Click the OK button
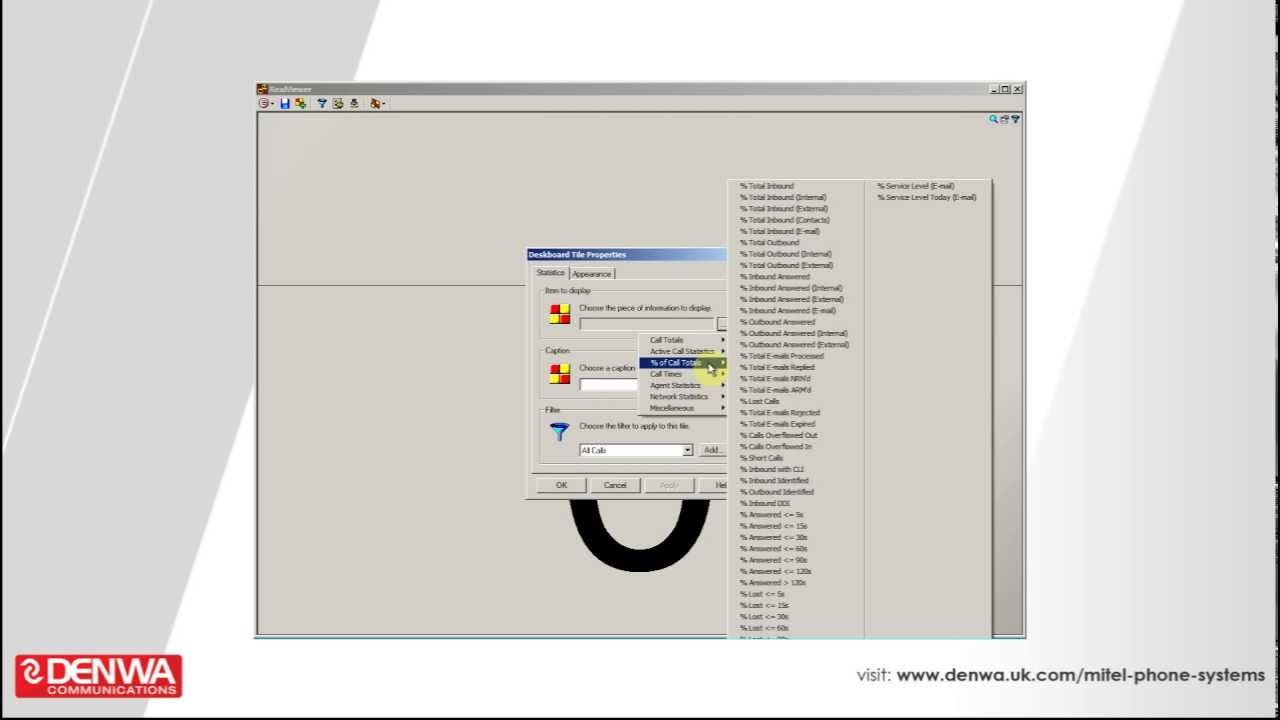1280x720 pixels. click(x=561, y=485)
